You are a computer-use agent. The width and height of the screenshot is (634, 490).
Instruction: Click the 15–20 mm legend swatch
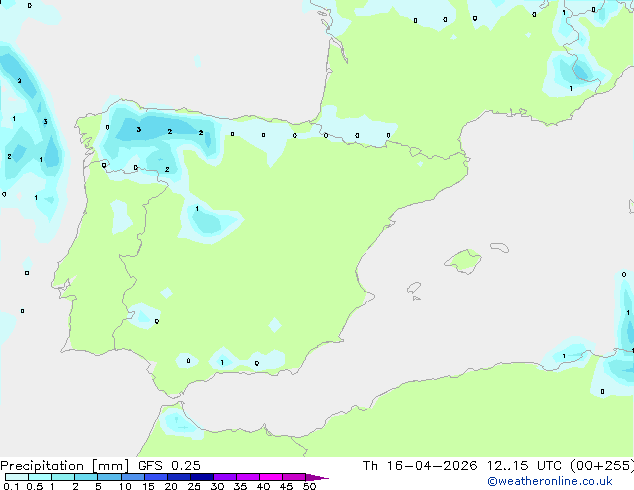point(156,477)
